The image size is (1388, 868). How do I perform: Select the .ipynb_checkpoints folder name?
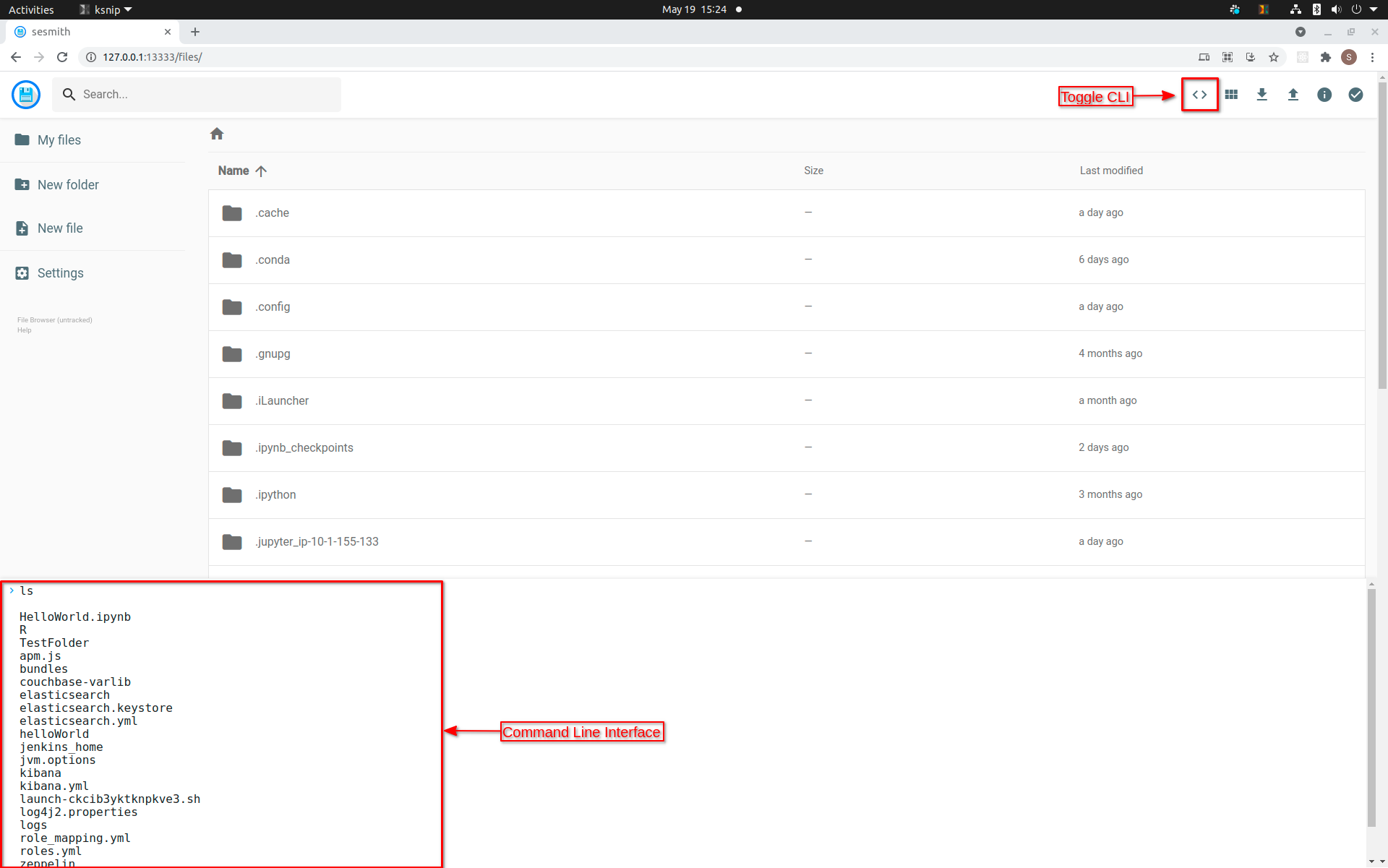304,448
